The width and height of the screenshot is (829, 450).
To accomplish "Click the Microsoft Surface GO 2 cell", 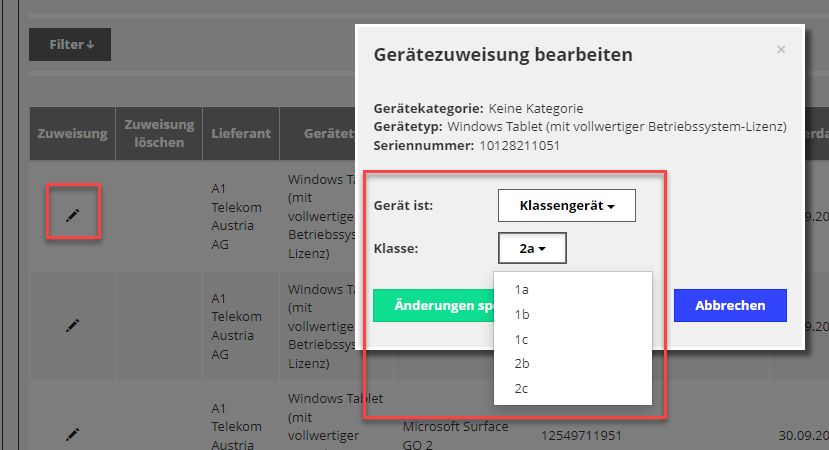I will point(455,435).
